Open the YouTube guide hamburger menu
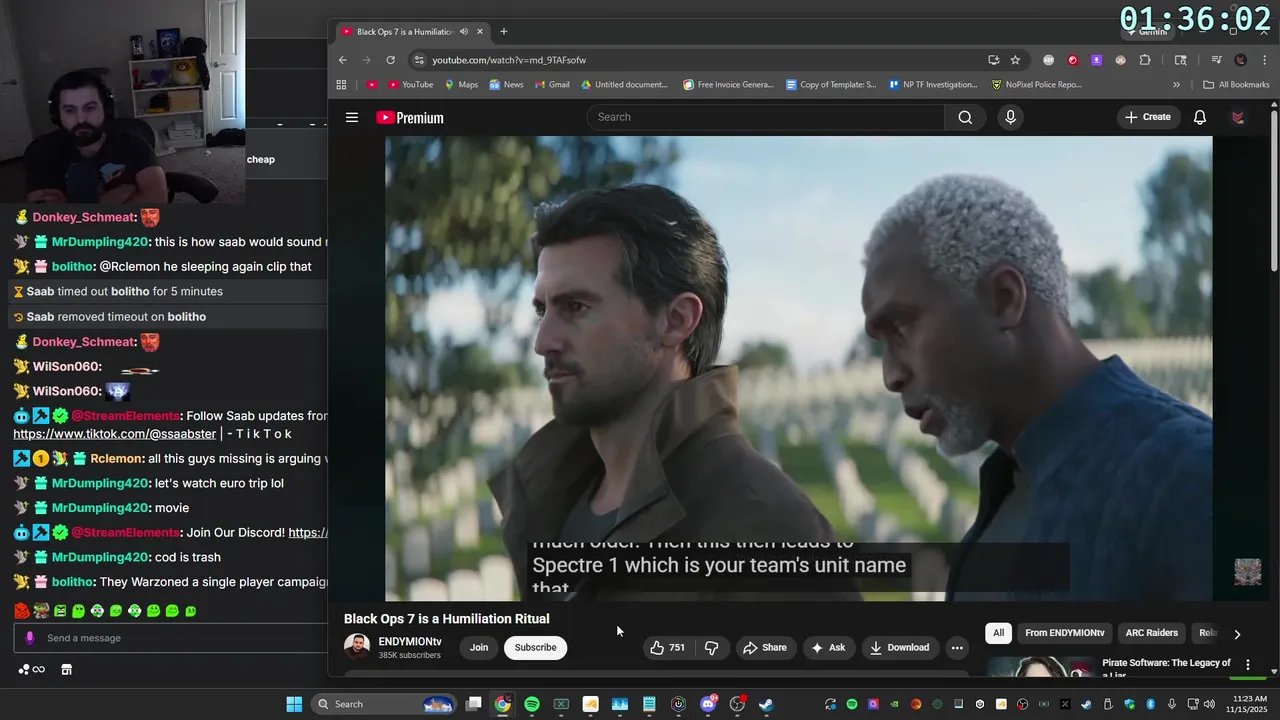Screen dimensions: 1280x720 352,117
